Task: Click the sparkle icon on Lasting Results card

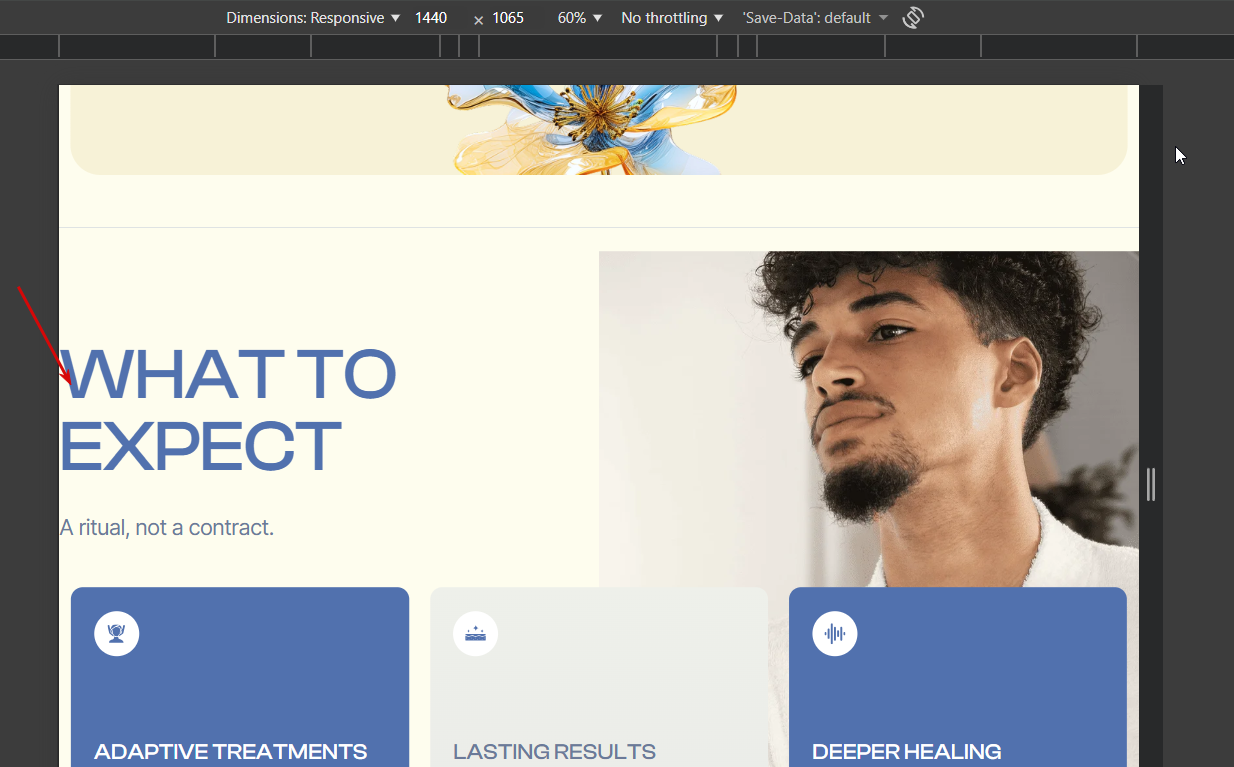Action: point(475,633)
